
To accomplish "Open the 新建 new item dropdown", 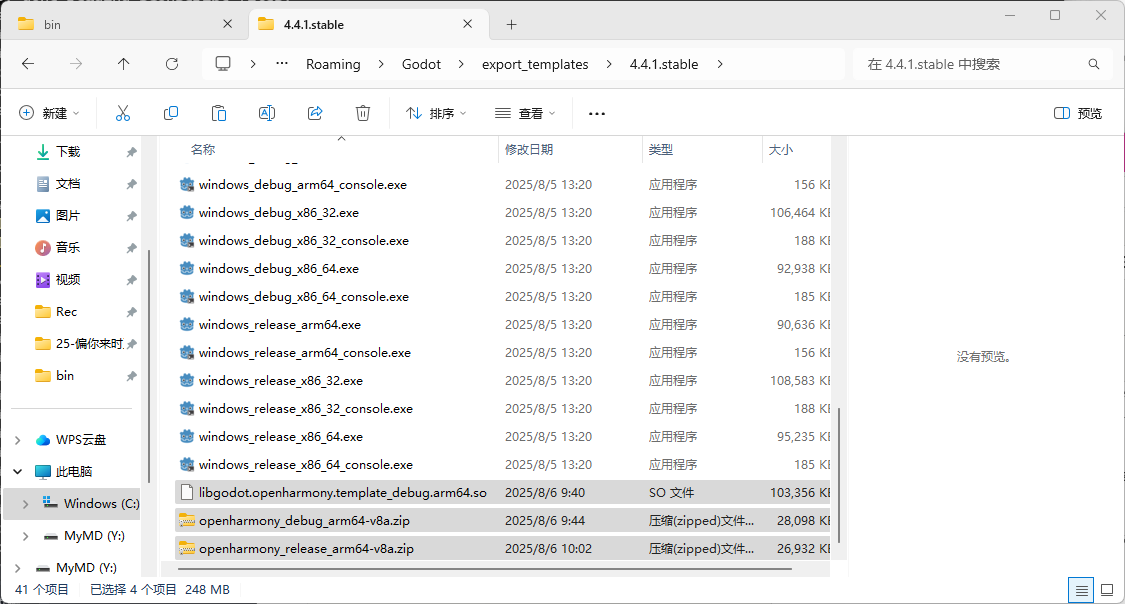I will coord(49,113).
